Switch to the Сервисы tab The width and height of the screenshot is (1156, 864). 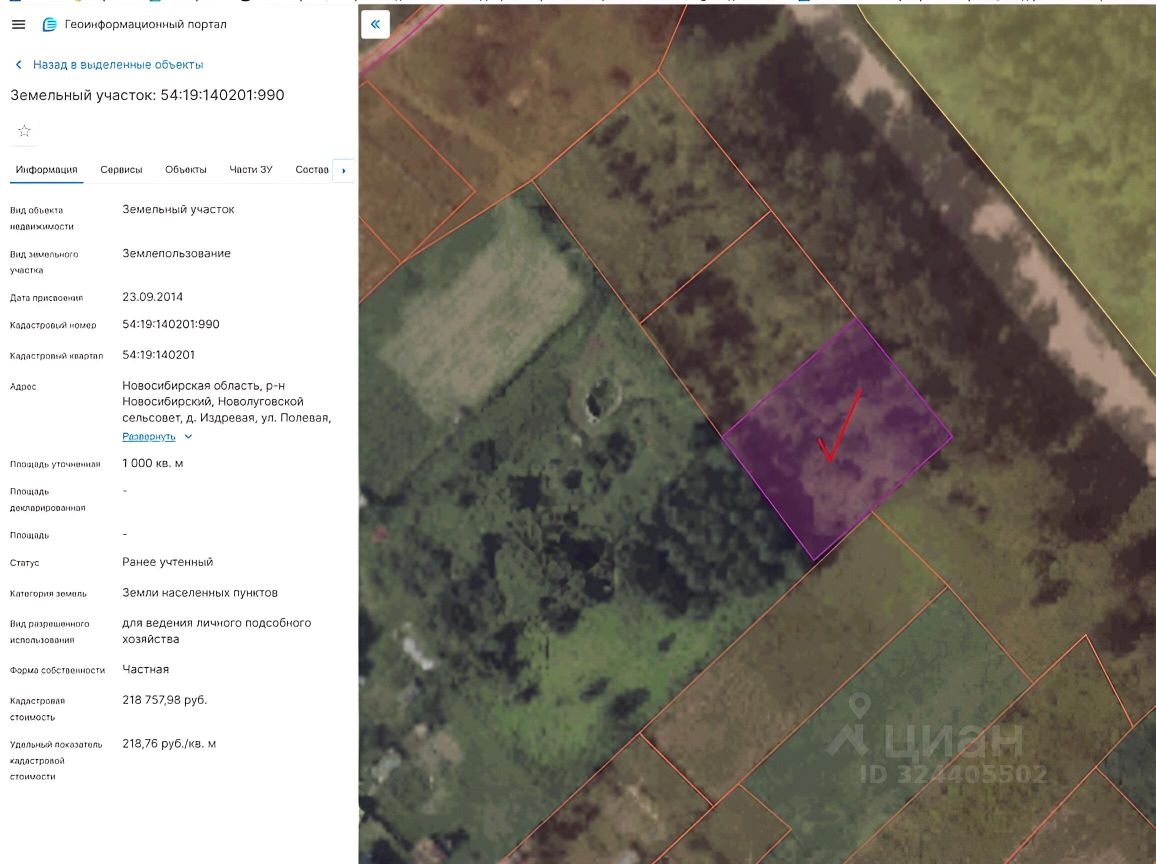pos(121,169)
